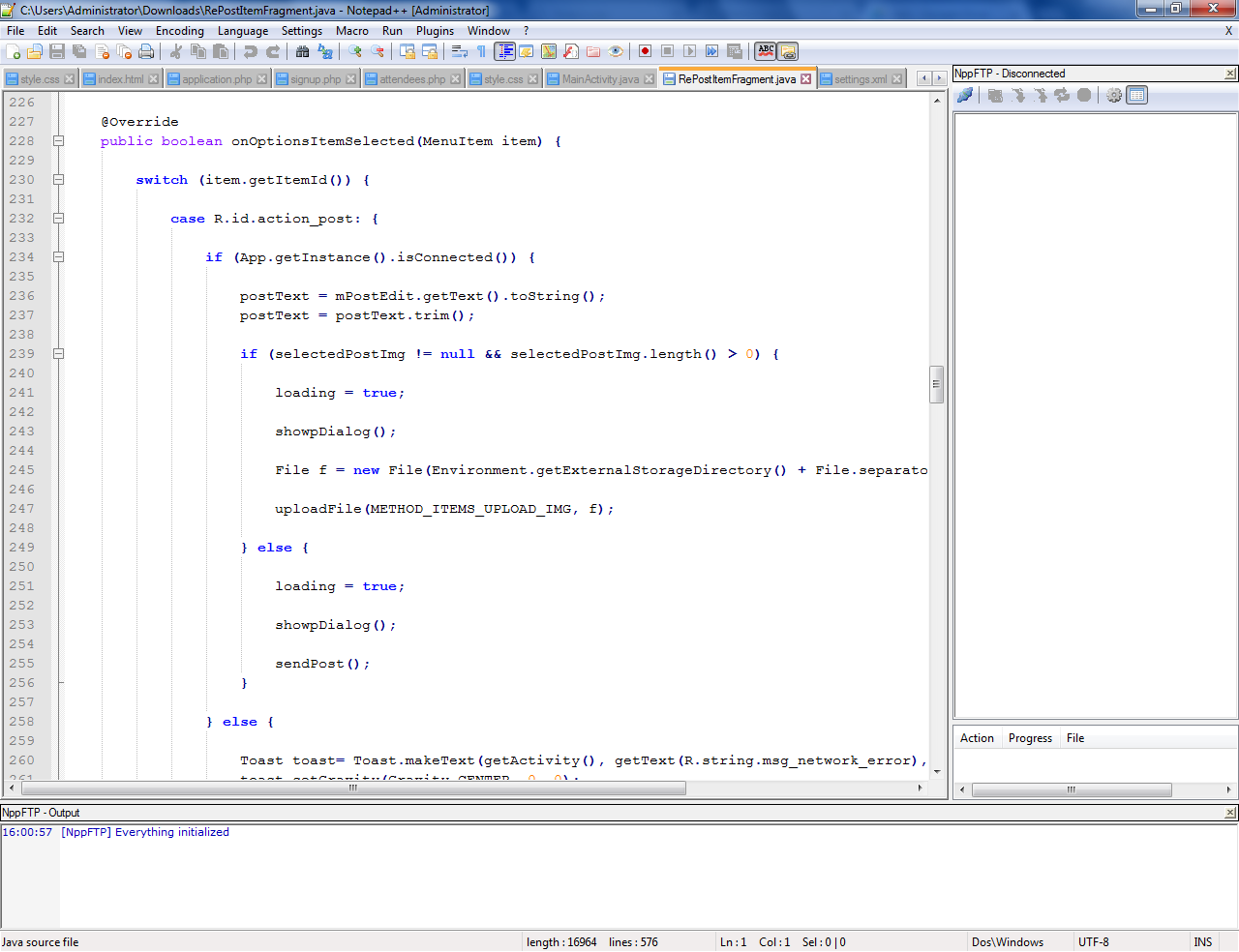Close the NppFTP Output panel
Viewport: 1239px width, 952px height.
coord(1230,813)
